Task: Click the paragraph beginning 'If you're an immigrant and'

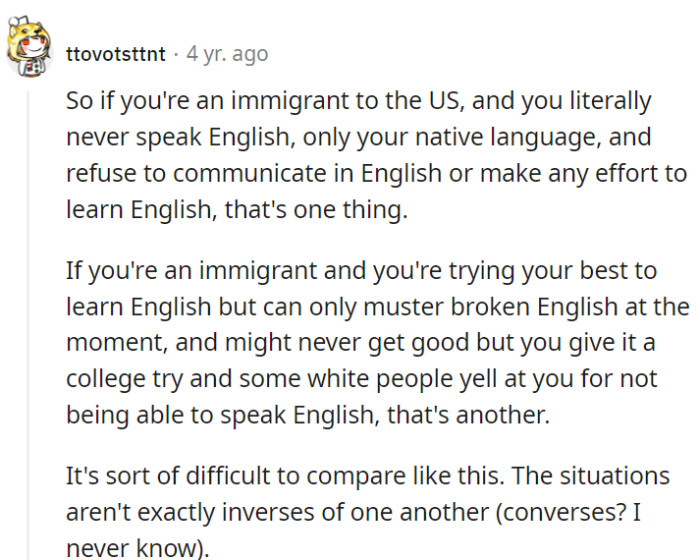Action: (x=378, y=343)
